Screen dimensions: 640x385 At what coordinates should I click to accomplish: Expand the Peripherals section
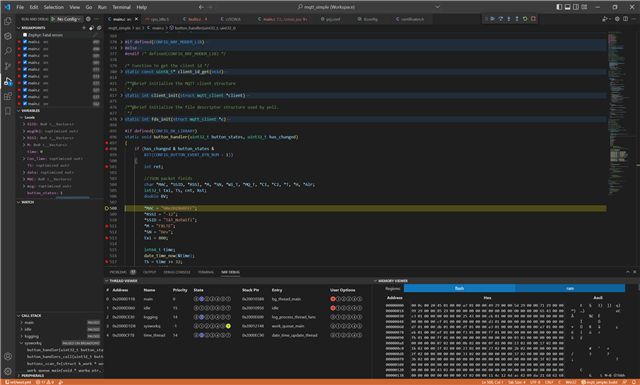click(x=19, y=375)
